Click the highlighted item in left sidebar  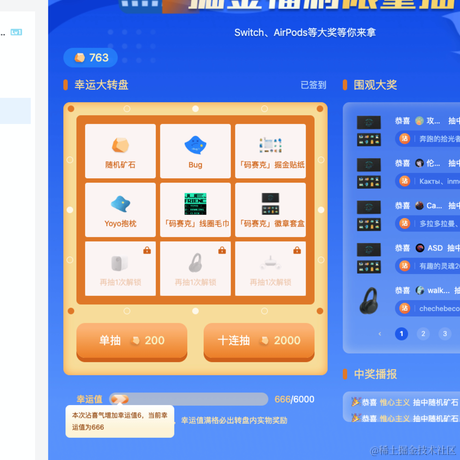coord(15,111)
